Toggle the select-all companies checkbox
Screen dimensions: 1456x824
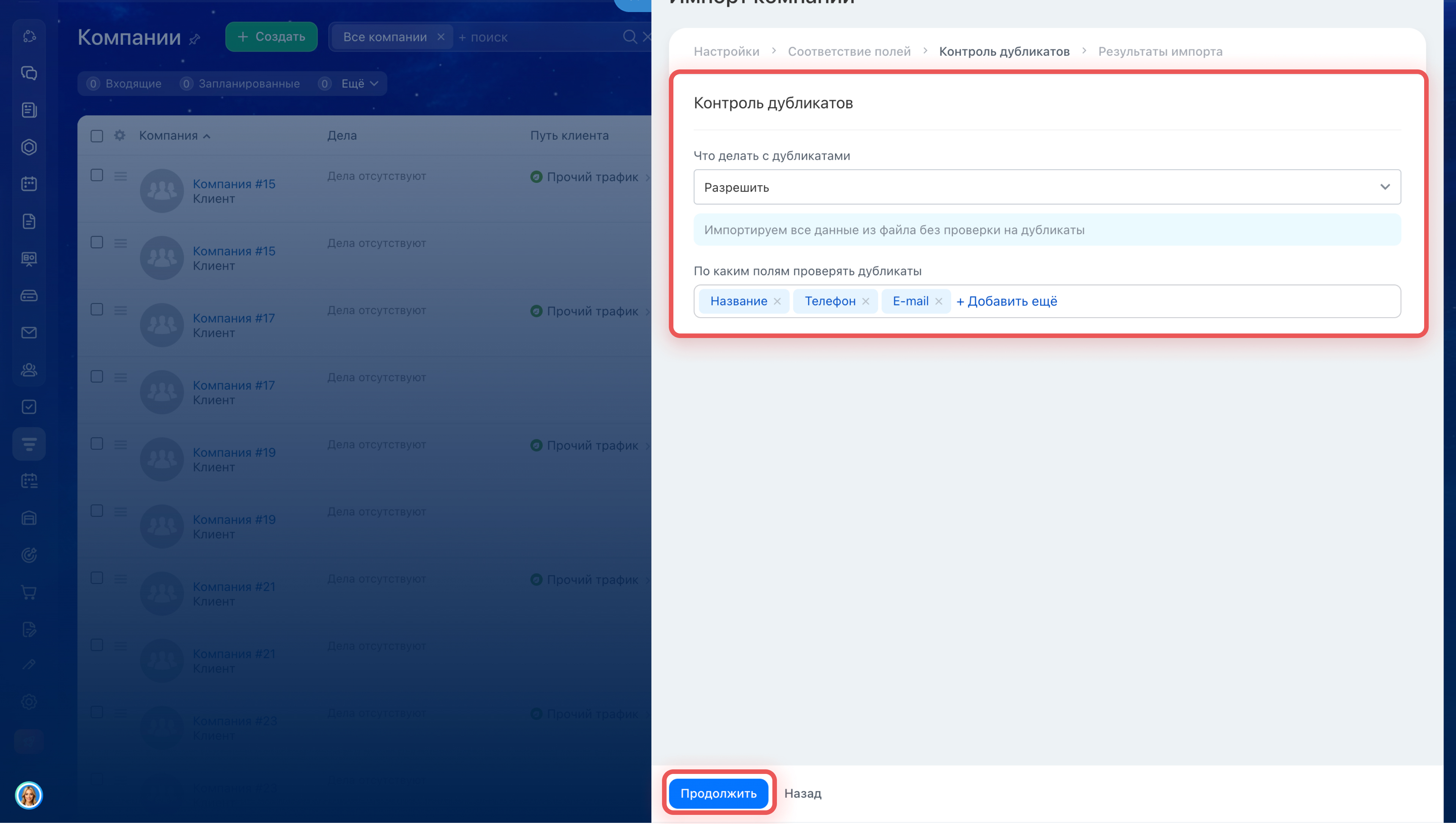(97, 136)
